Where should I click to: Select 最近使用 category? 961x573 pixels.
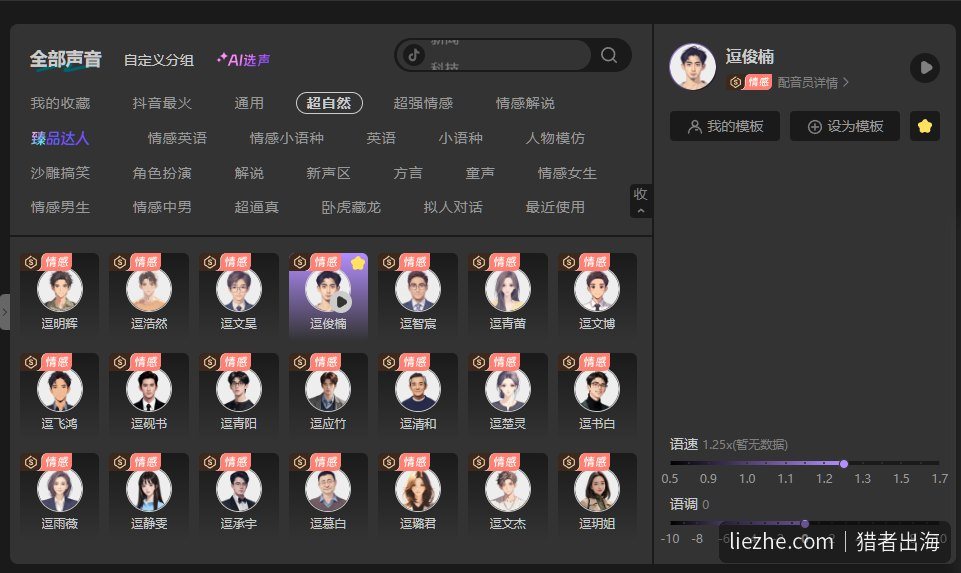555,207
